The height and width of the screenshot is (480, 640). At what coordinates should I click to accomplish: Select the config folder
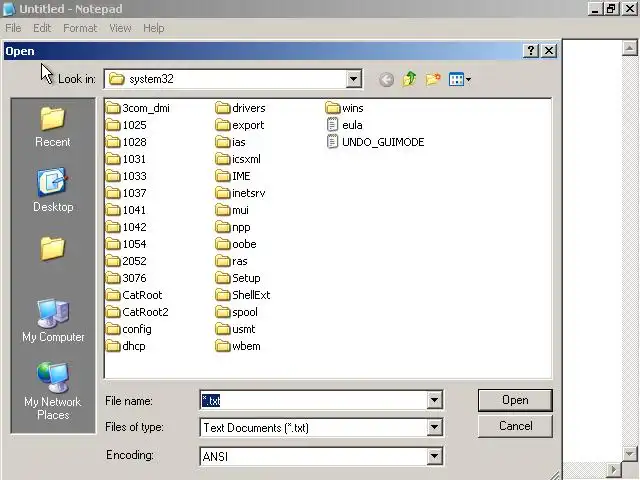pyautogui.click(x=129, y=329)
